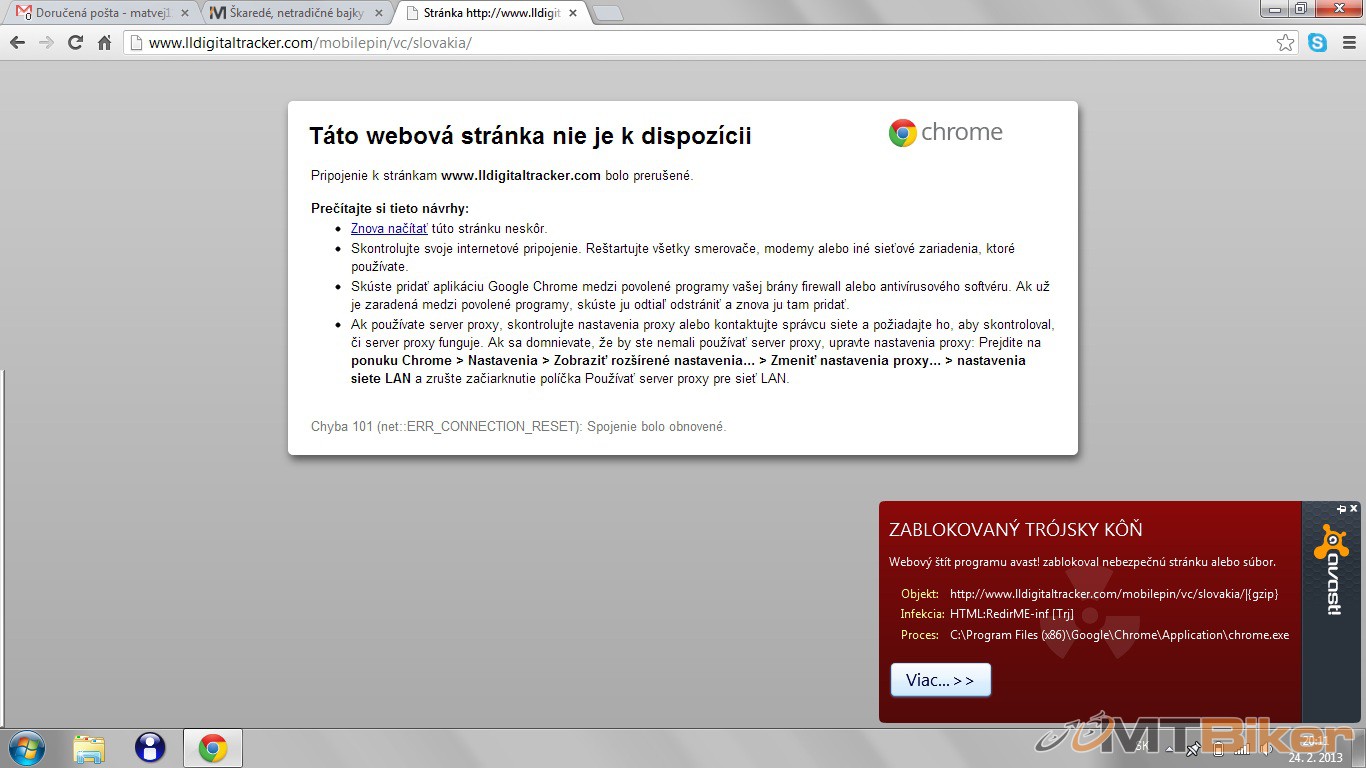Open Windows Explorer from the taskbar
The image size is (1366, 768).
[89, 748]
